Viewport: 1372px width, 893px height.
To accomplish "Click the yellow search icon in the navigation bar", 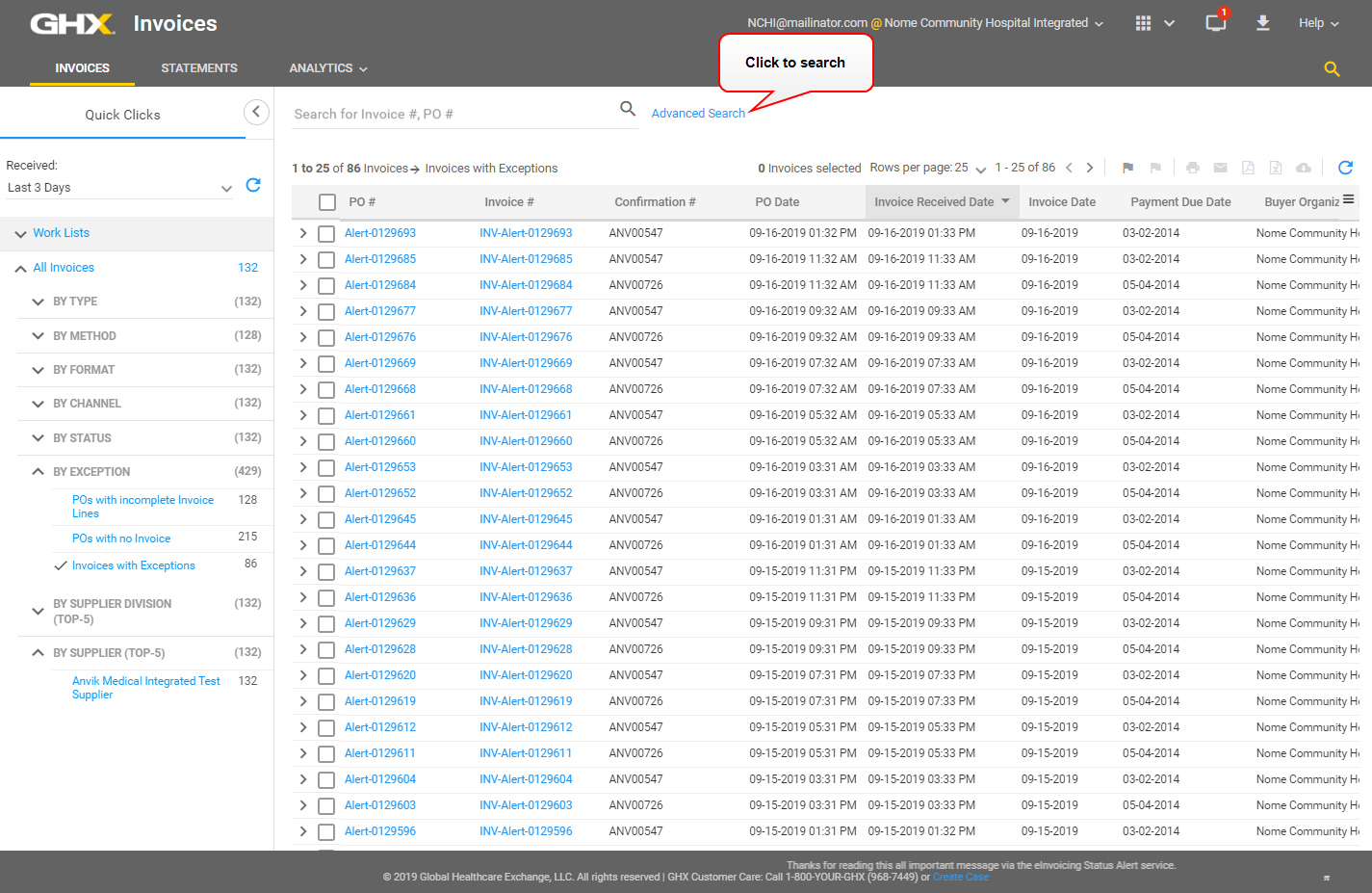I will click(x=1332, y=69).
